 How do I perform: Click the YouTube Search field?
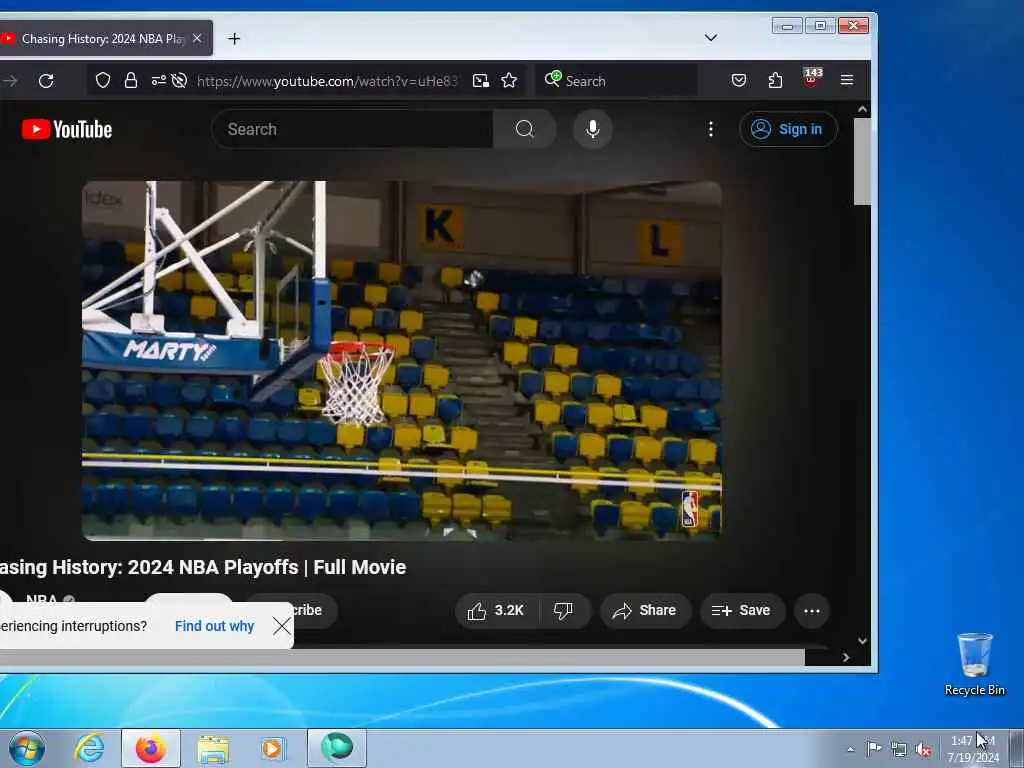(x=353, y=129)
